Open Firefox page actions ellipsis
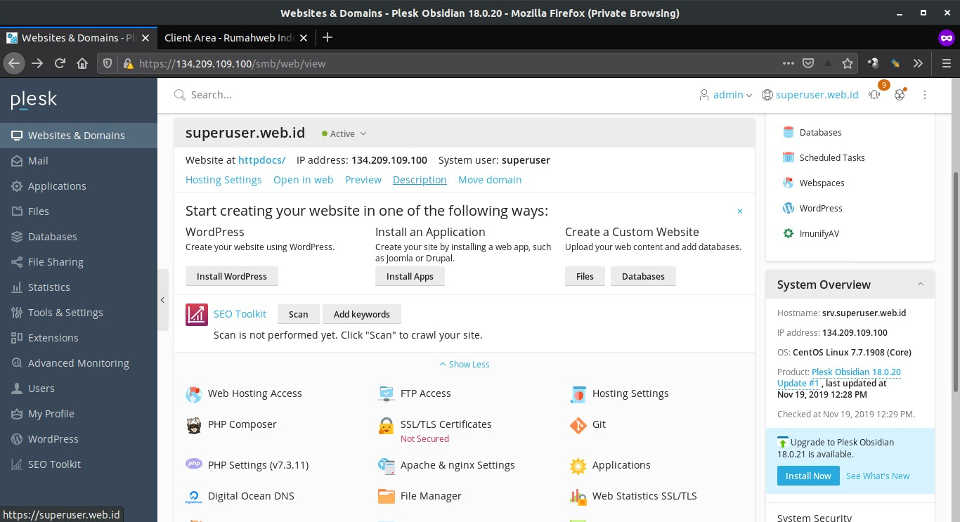 (788, 63)
